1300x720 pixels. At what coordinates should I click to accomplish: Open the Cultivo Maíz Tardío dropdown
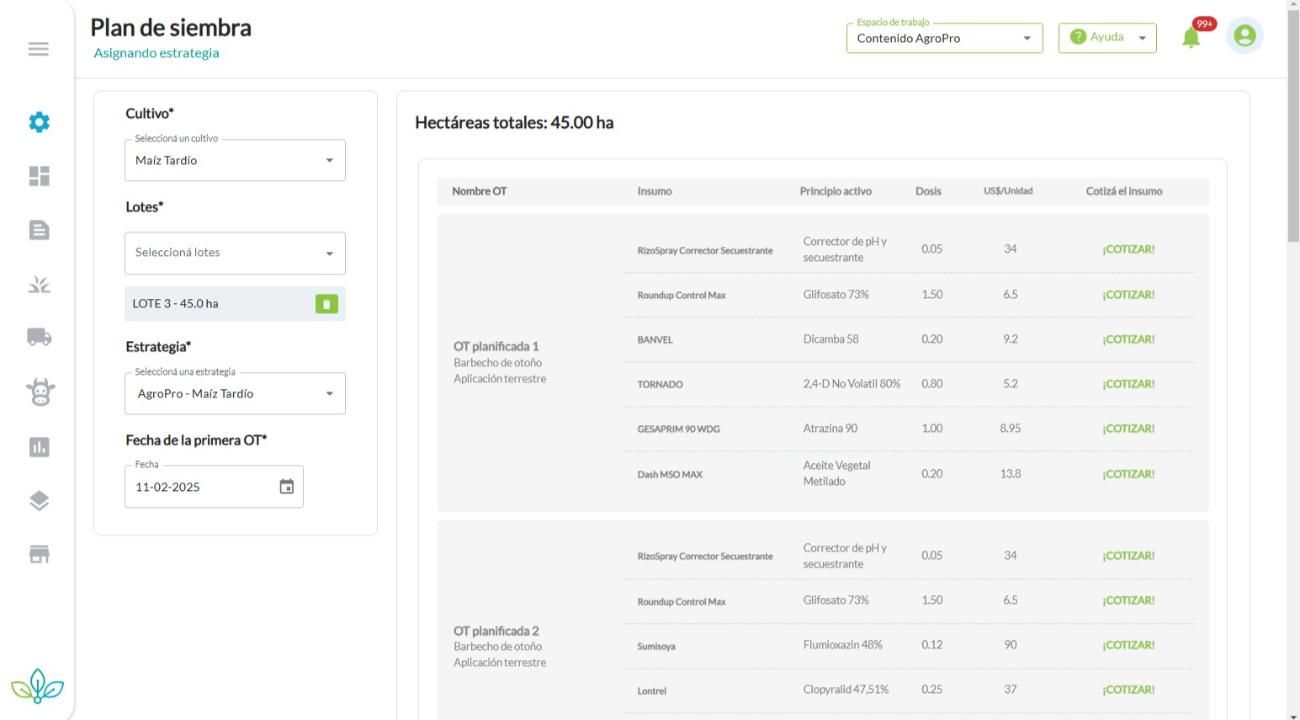[x=235, y=160]
